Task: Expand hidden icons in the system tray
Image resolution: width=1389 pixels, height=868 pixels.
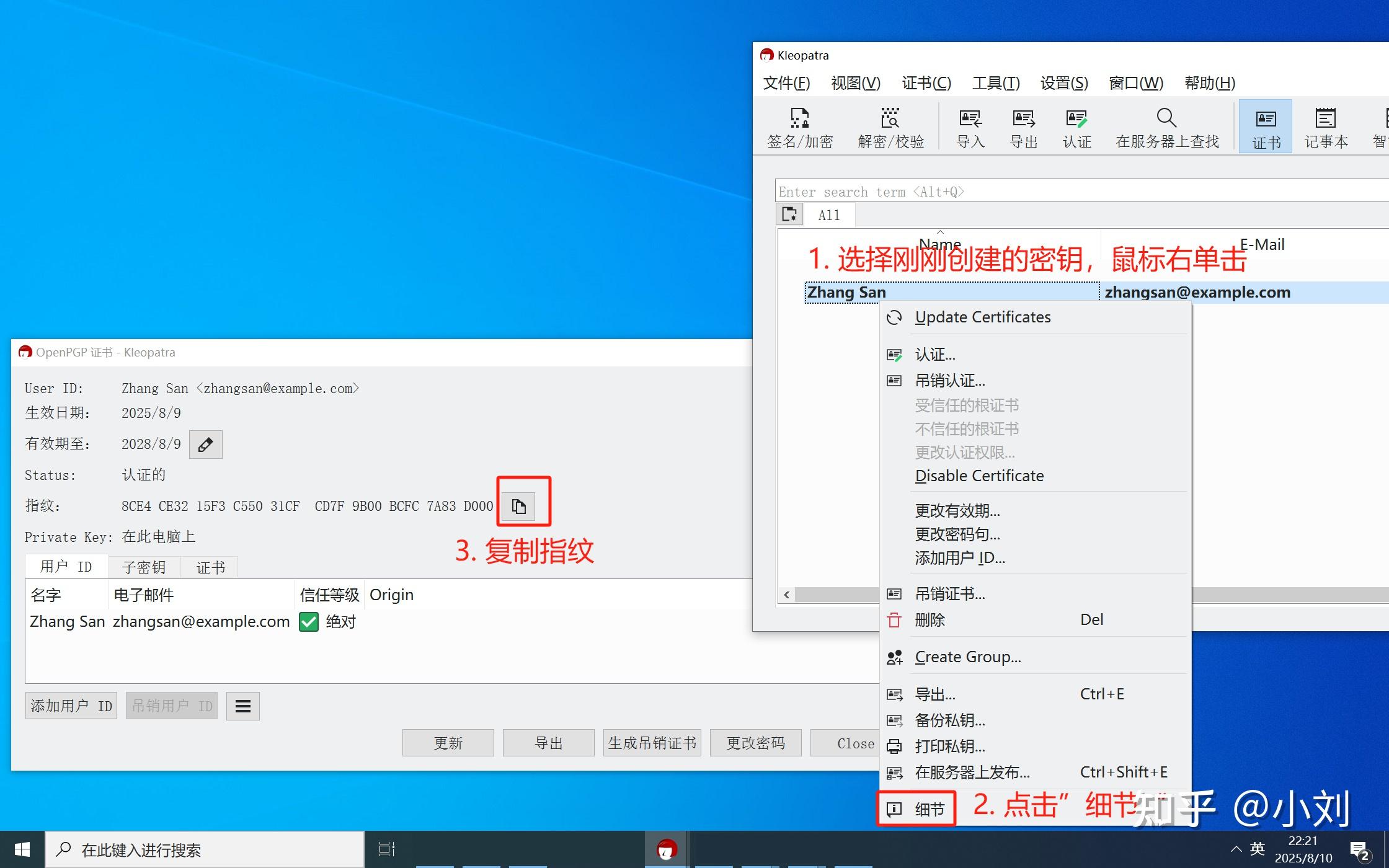Action: click(x=1236, y=849)
